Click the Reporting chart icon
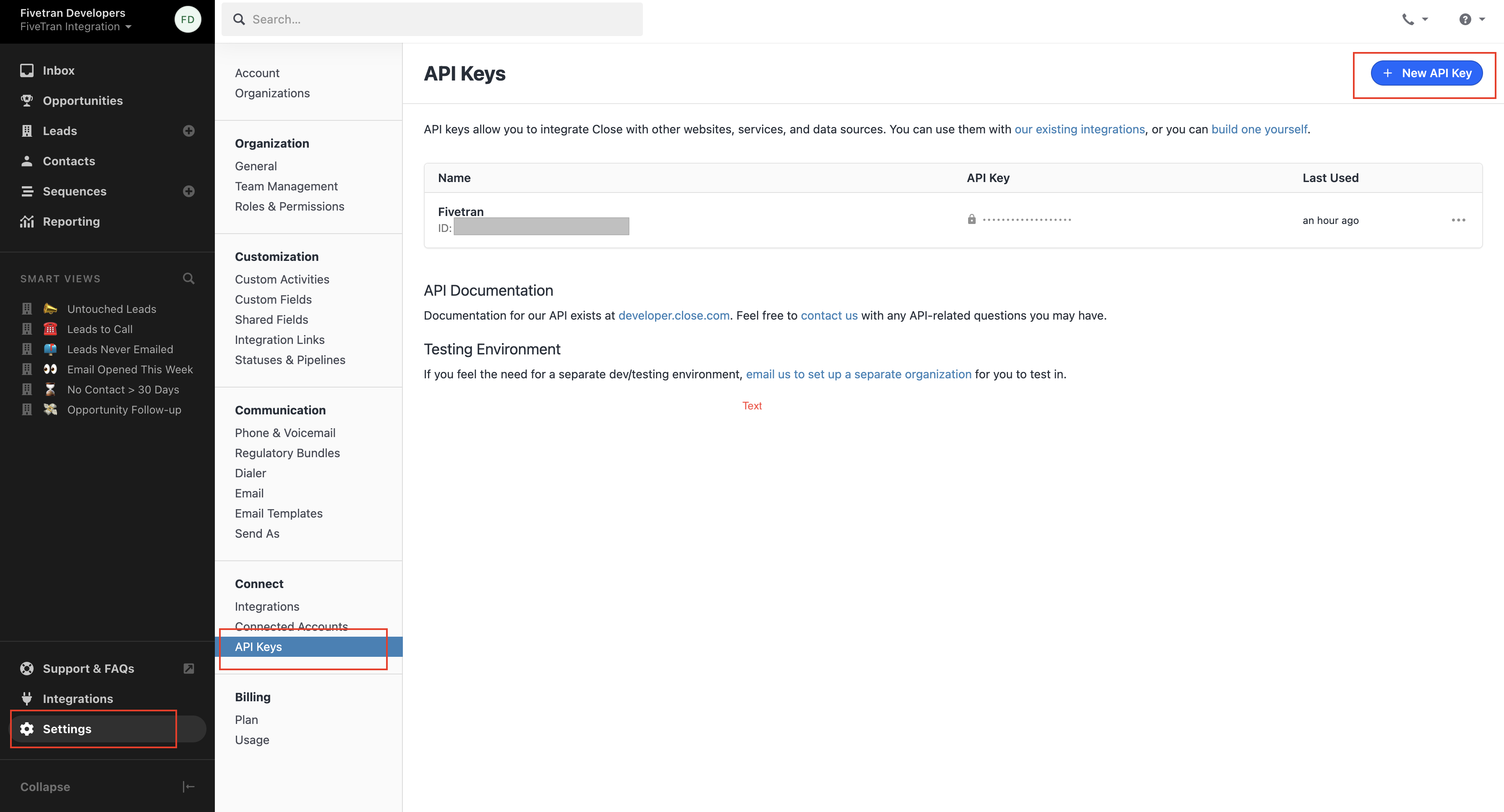 (x=27, y=222)
